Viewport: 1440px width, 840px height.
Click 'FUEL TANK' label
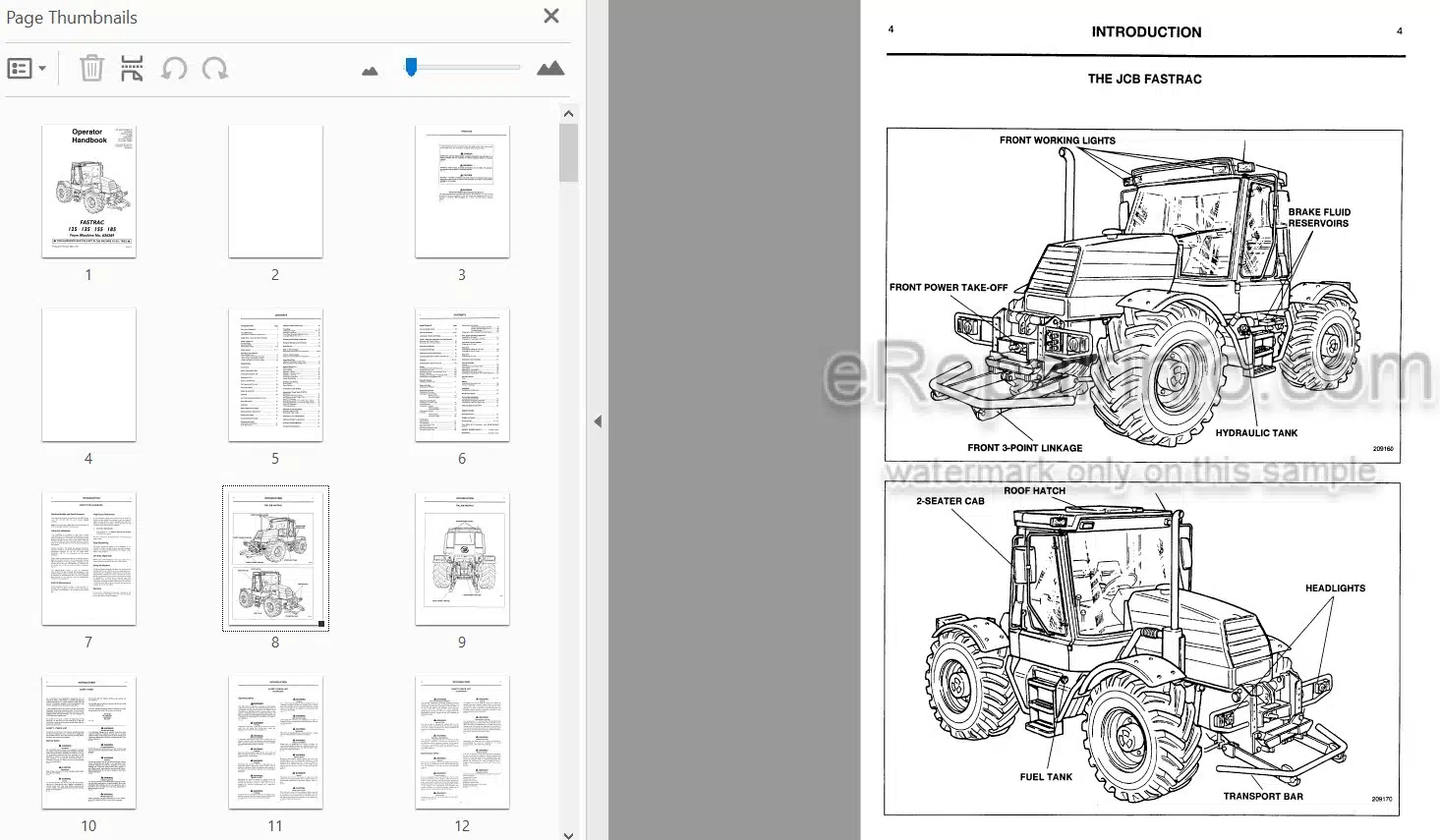click(1046, 777)
